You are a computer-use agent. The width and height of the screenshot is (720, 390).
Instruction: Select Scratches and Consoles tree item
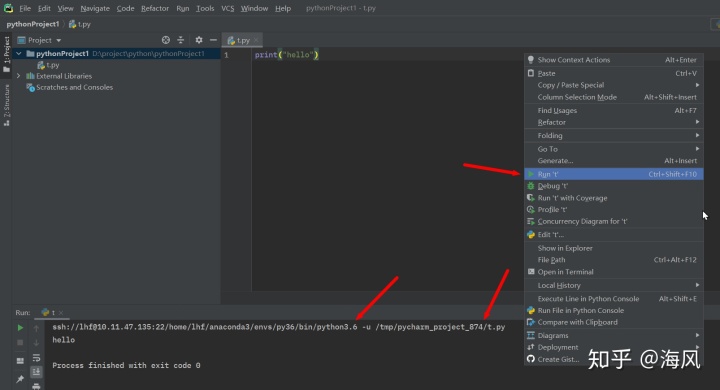pyautogui.click(x=70, y=87)
